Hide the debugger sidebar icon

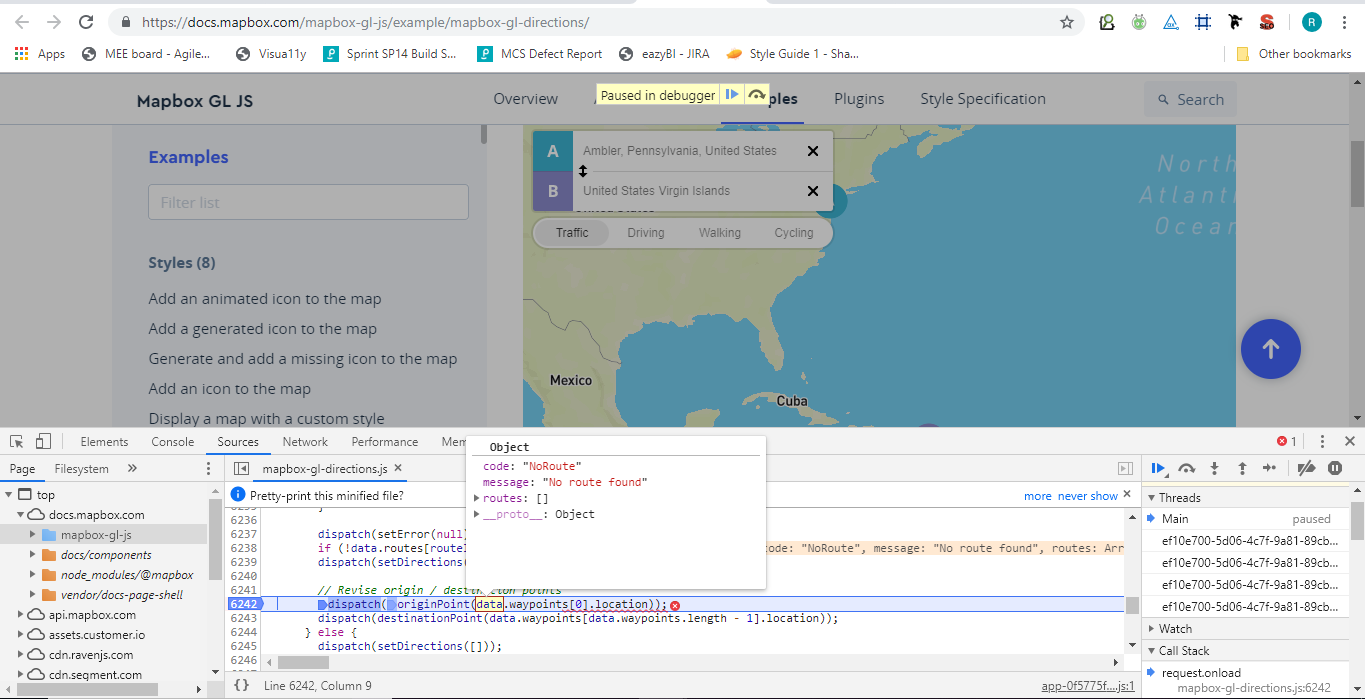pos(1125,468)
